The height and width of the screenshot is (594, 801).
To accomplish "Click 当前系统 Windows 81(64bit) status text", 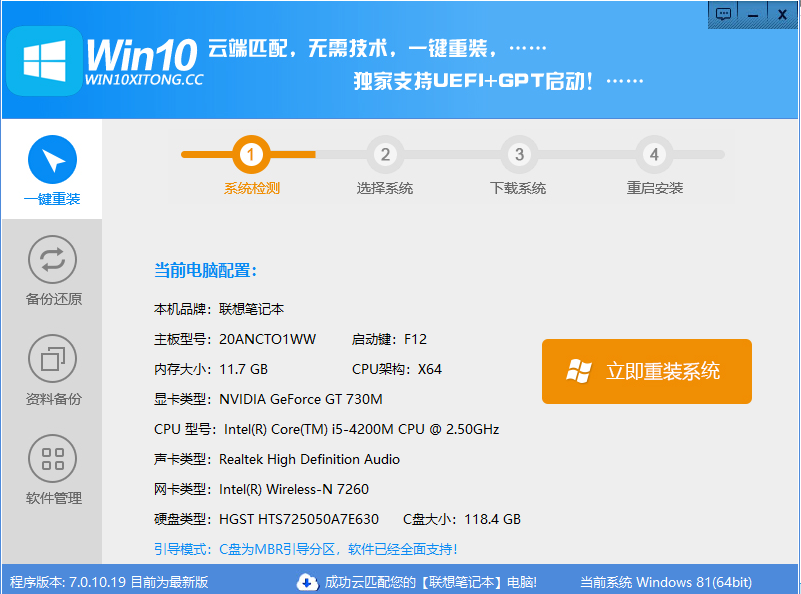I will pos(666,582).
